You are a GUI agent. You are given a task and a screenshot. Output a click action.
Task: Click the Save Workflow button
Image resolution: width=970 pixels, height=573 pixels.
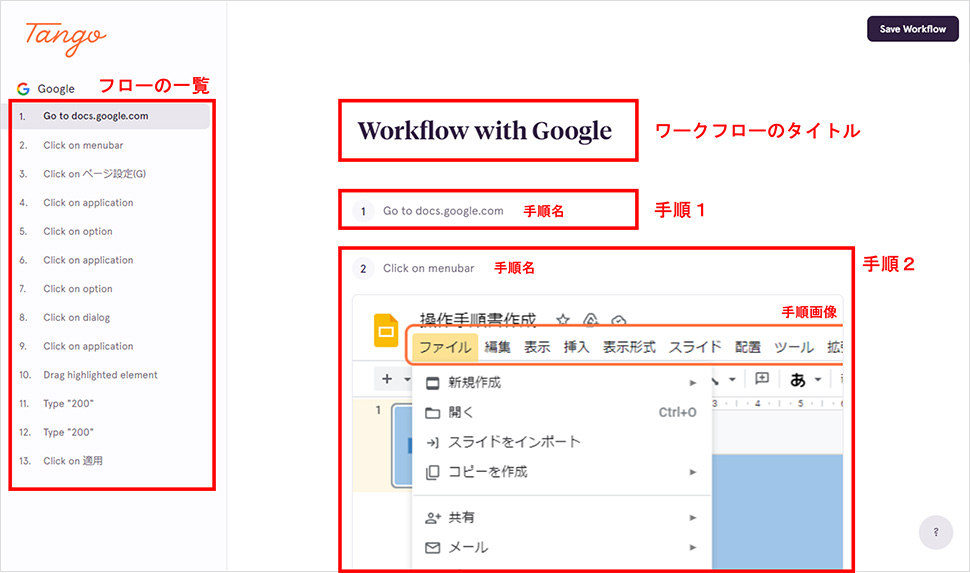pyautogui.click(x=912, y=29)
